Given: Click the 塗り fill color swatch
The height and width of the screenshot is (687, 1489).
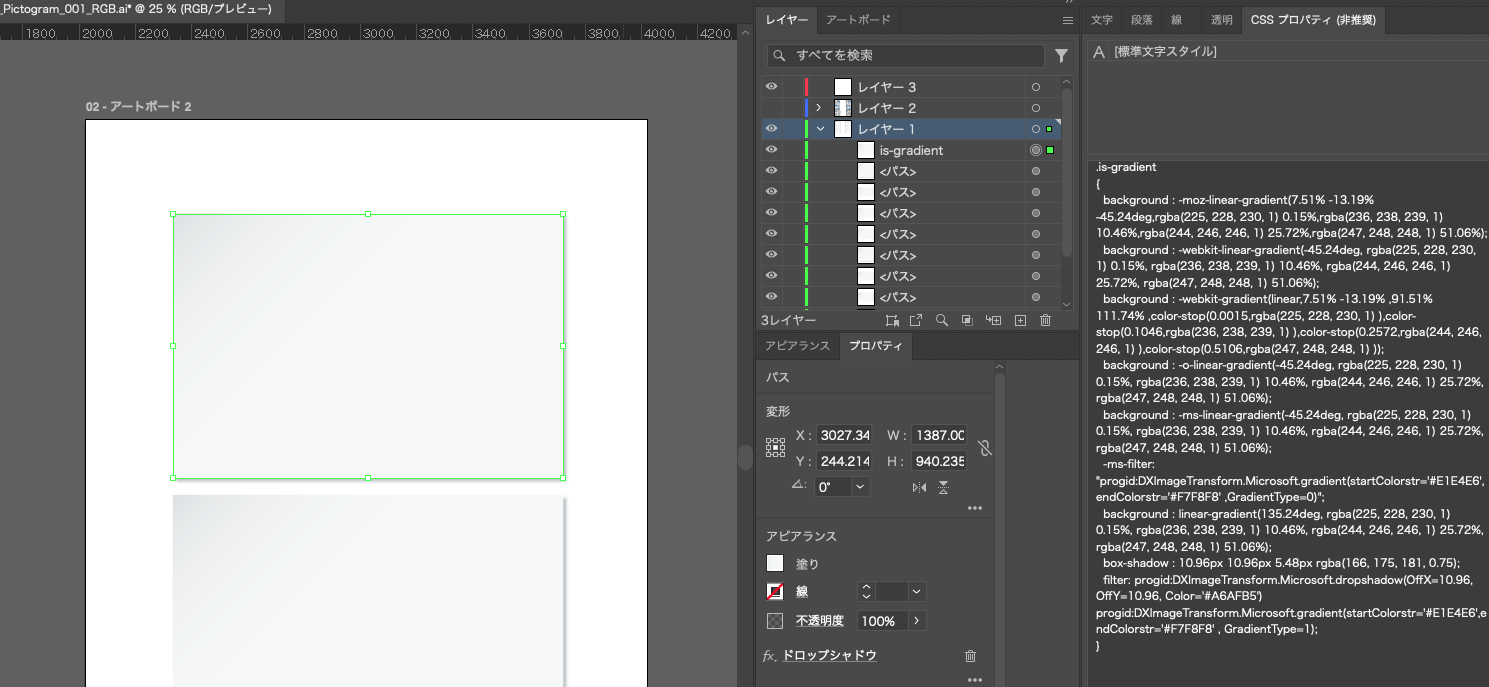Looking at the screenshot, I should click(775, 564).
